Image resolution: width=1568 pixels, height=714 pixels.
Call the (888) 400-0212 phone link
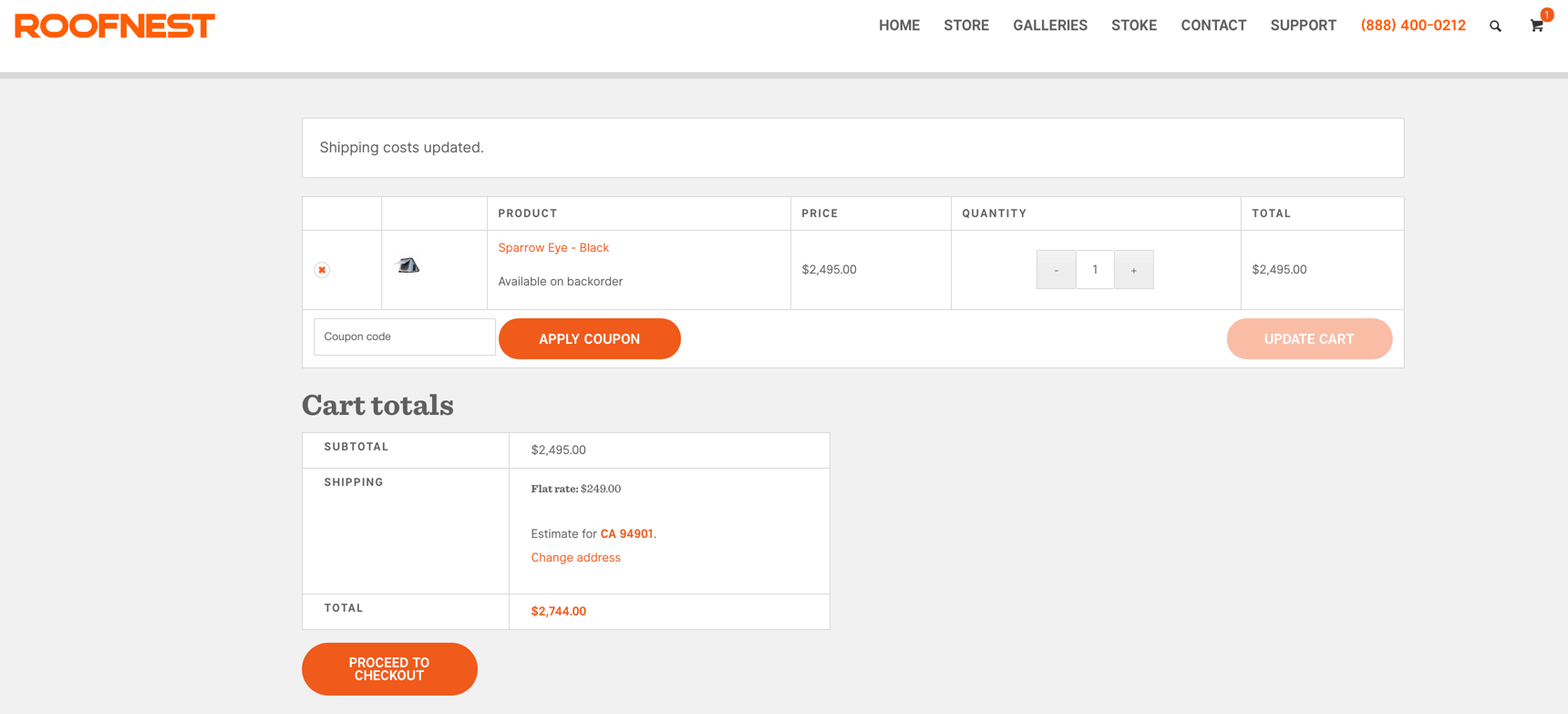tap(1413, 26)
